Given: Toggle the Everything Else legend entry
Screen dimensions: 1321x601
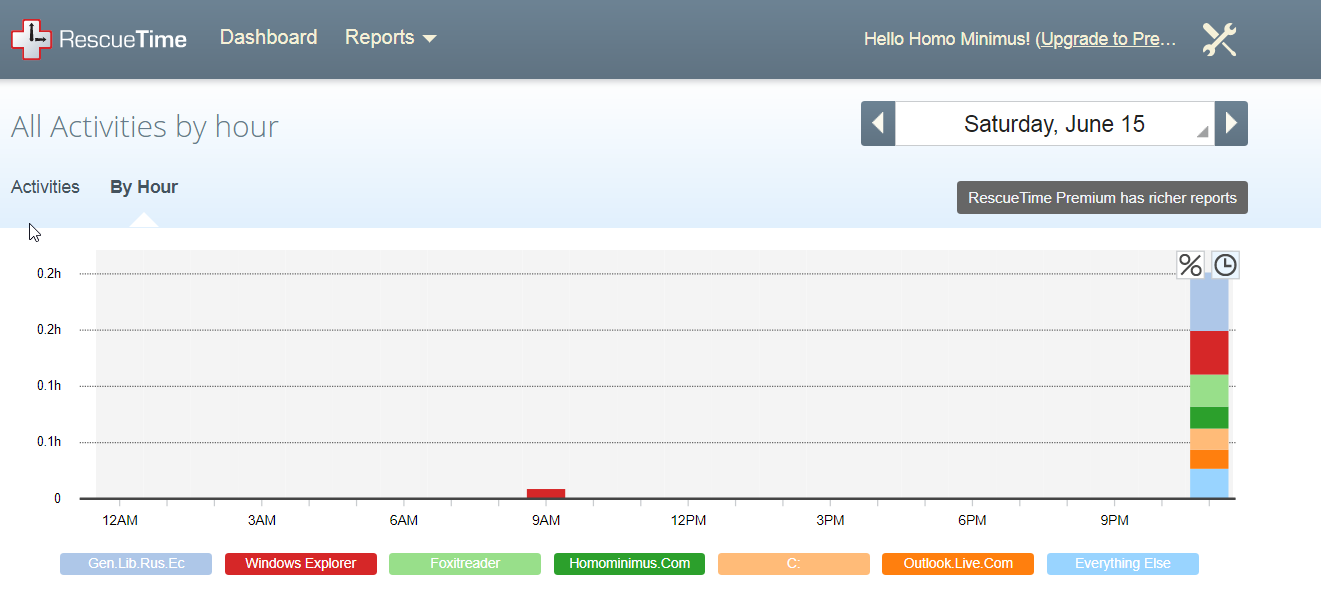Looking at the screenshot, I should coord(1123,564).
